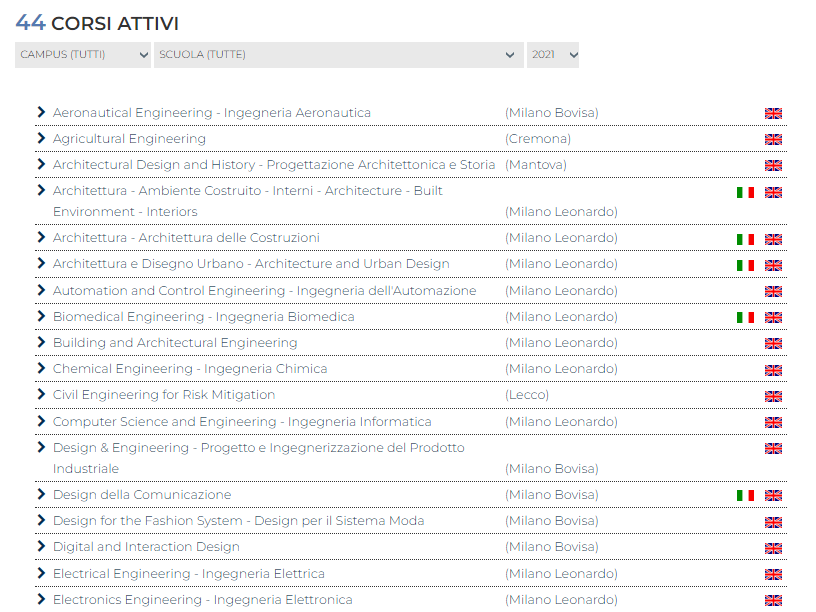Expand Electronics Engineering row chevron
Screen dimensions: 816x612
coord(42,600)
